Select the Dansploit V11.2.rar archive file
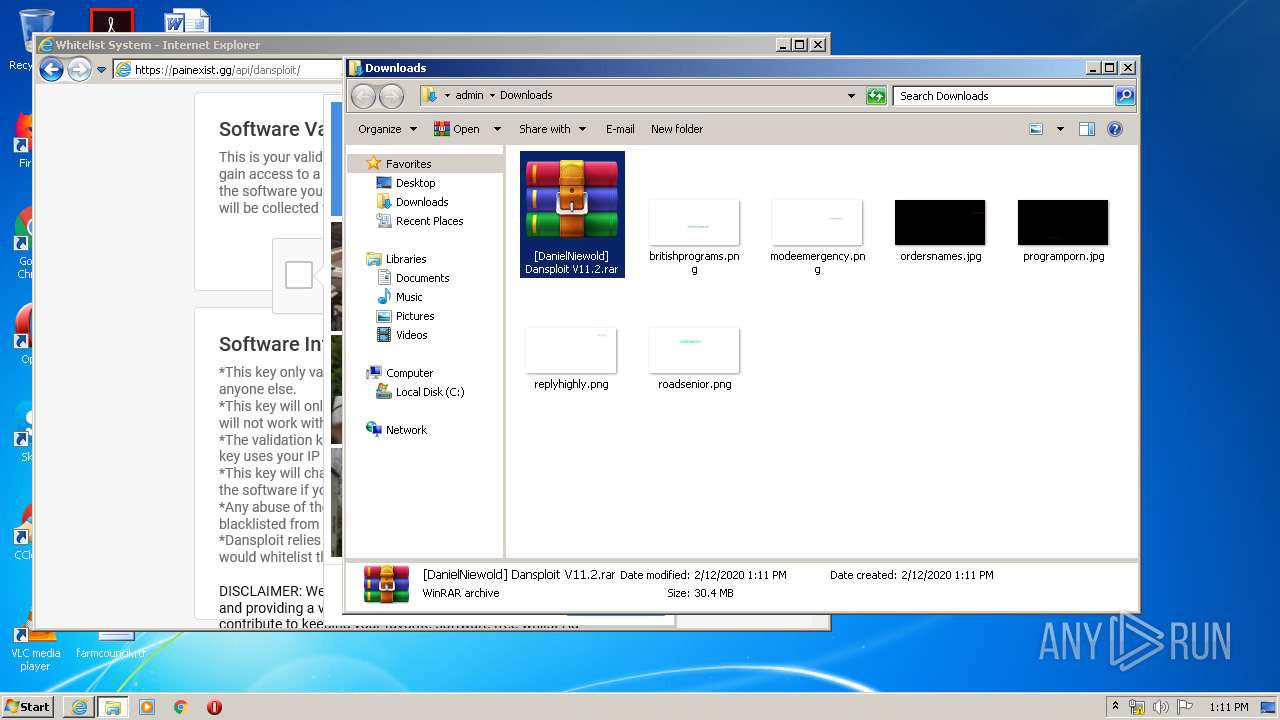 pyautogui.click(x=572, y=214)
